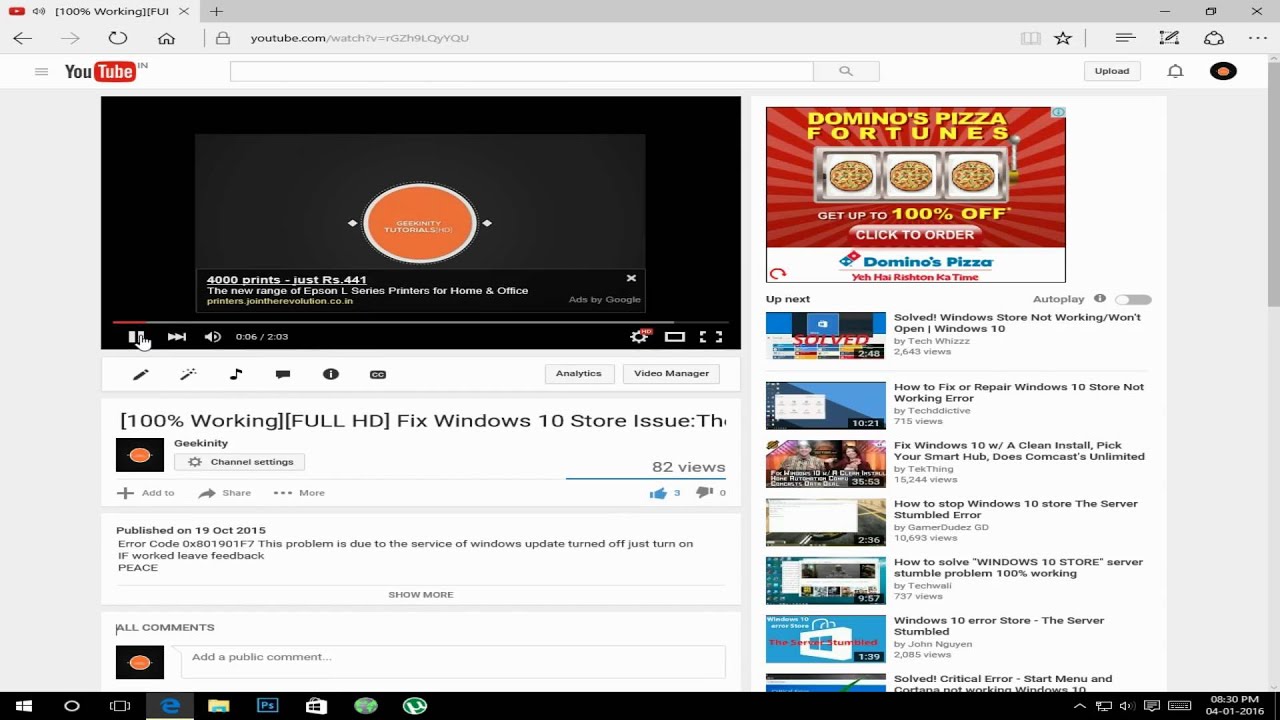Click the YouTube search magnifier button

[846, 71]
